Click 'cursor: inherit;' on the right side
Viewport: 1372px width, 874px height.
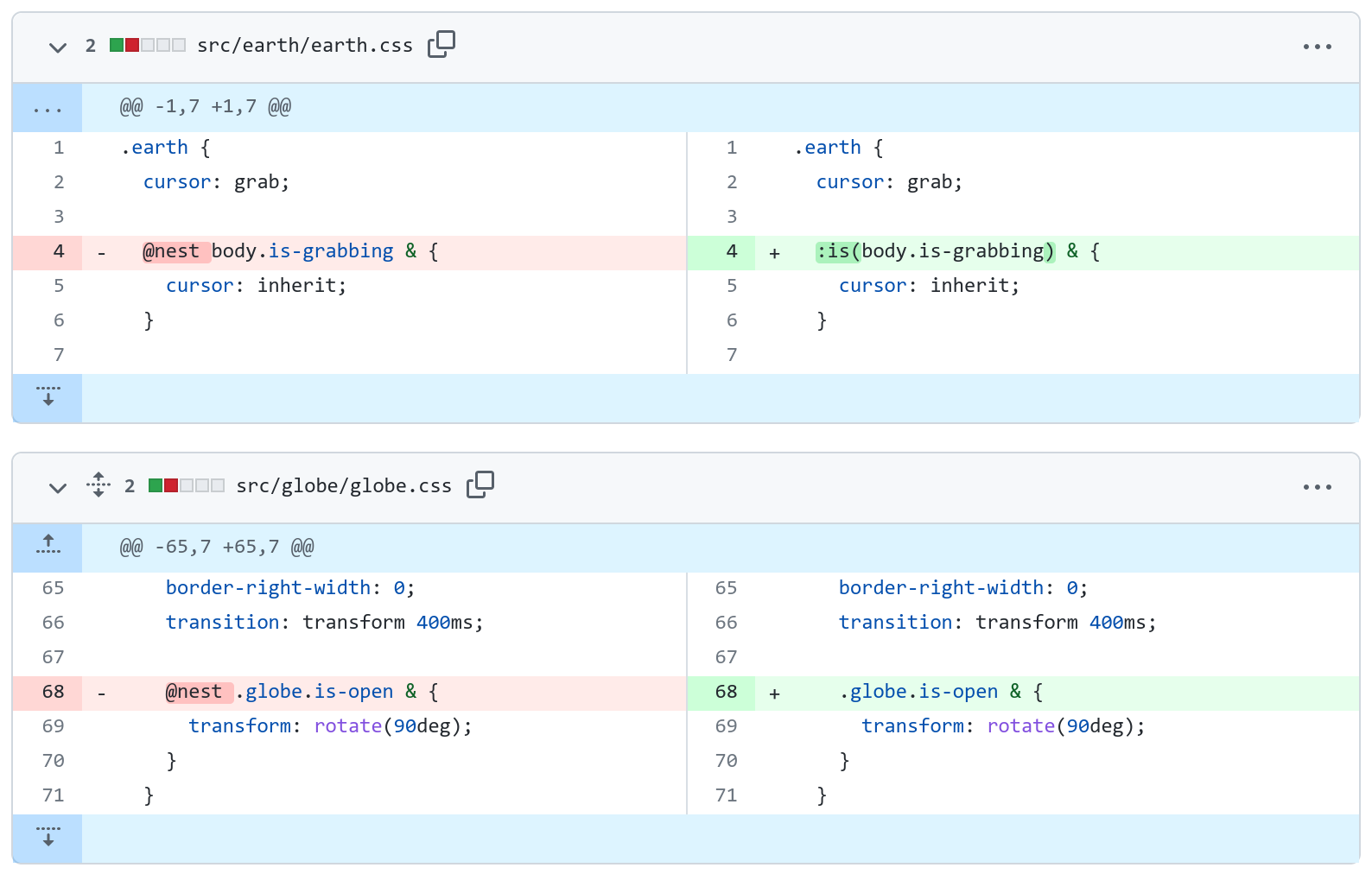[x=929, y=287]
